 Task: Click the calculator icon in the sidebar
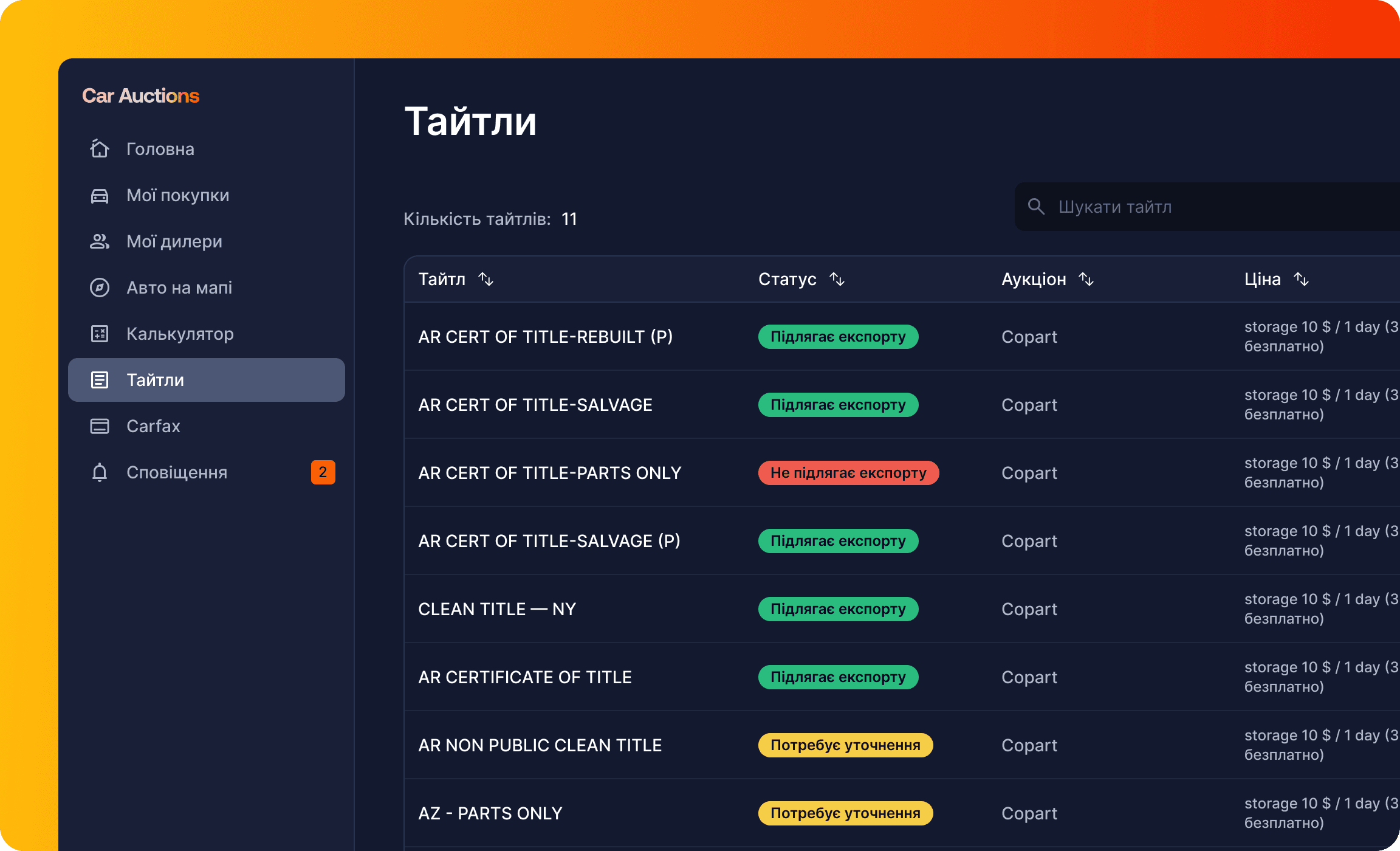click(x=100, y=334)
